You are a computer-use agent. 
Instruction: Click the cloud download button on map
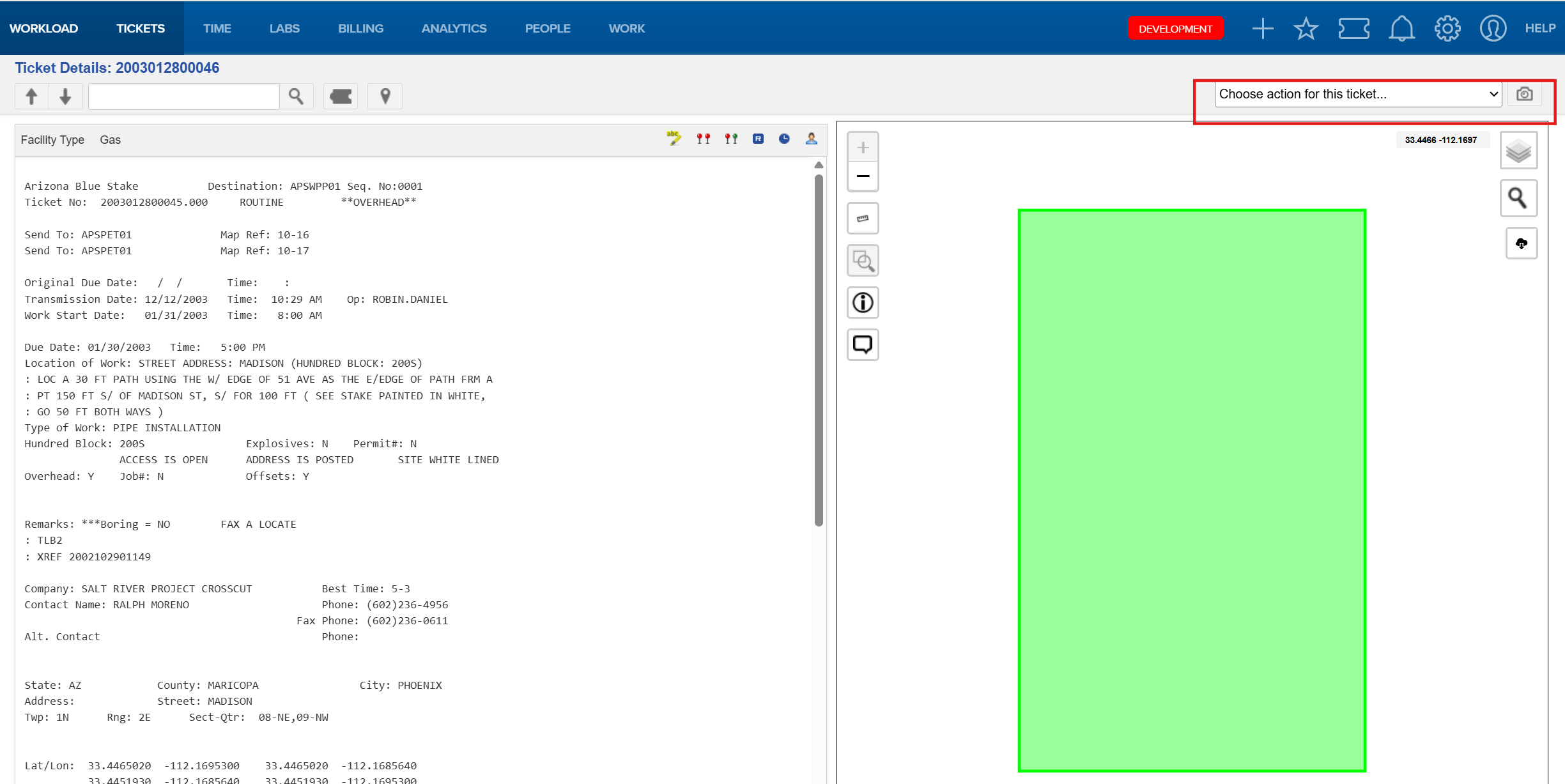coord(1521,243)
